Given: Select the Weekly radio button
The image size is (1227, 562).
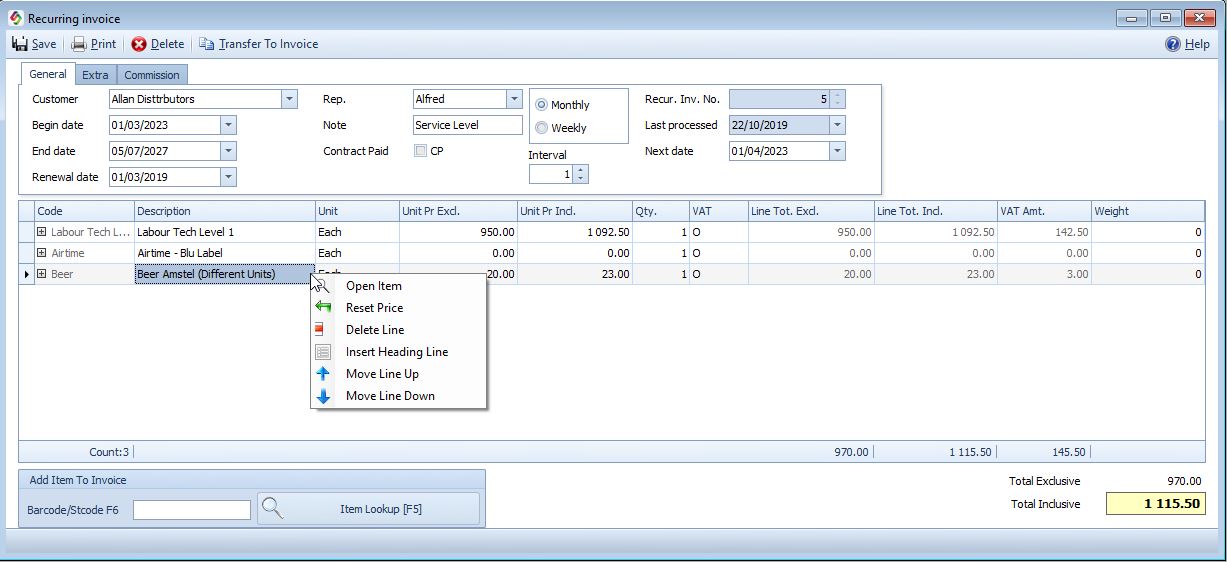Looking at the screenshot, I should (x=542, y=128).
